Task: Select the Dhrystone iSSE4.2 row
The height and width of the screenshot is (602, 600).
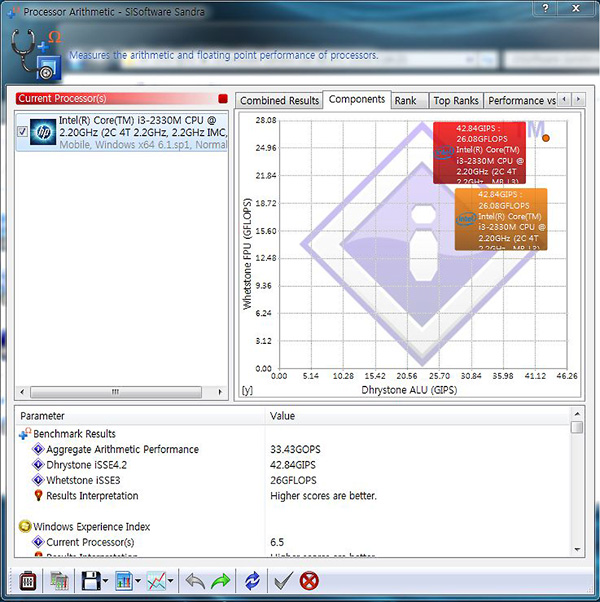Action: [294, 465]
